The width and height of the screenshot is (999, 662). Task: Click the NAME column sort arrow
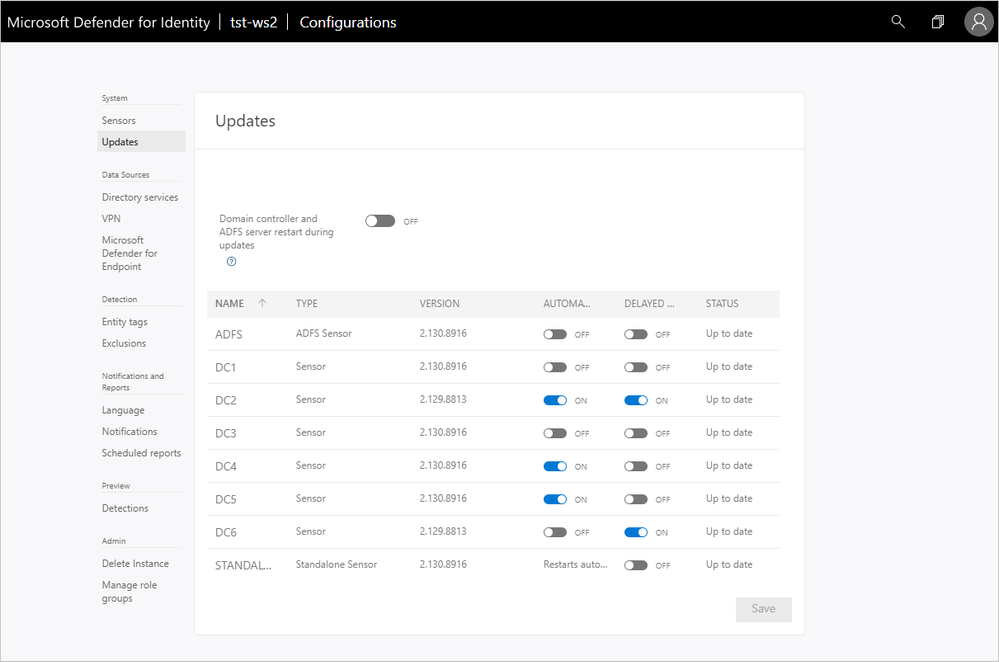pos(262,303)
